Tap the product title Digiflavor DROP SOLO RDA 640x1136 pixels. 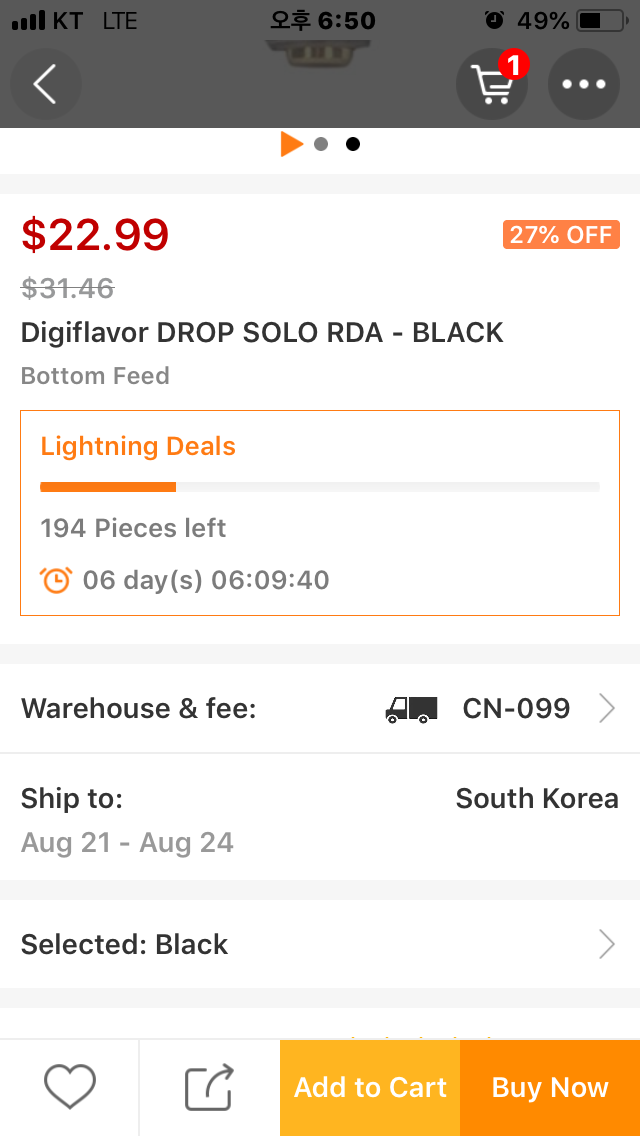click(262, 333)
